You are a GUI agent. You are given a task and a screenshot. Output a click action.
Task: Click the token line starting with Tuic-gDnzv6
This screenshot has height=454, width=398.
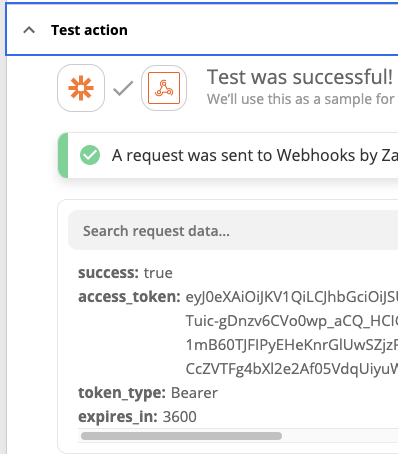(x=292, y=321)
